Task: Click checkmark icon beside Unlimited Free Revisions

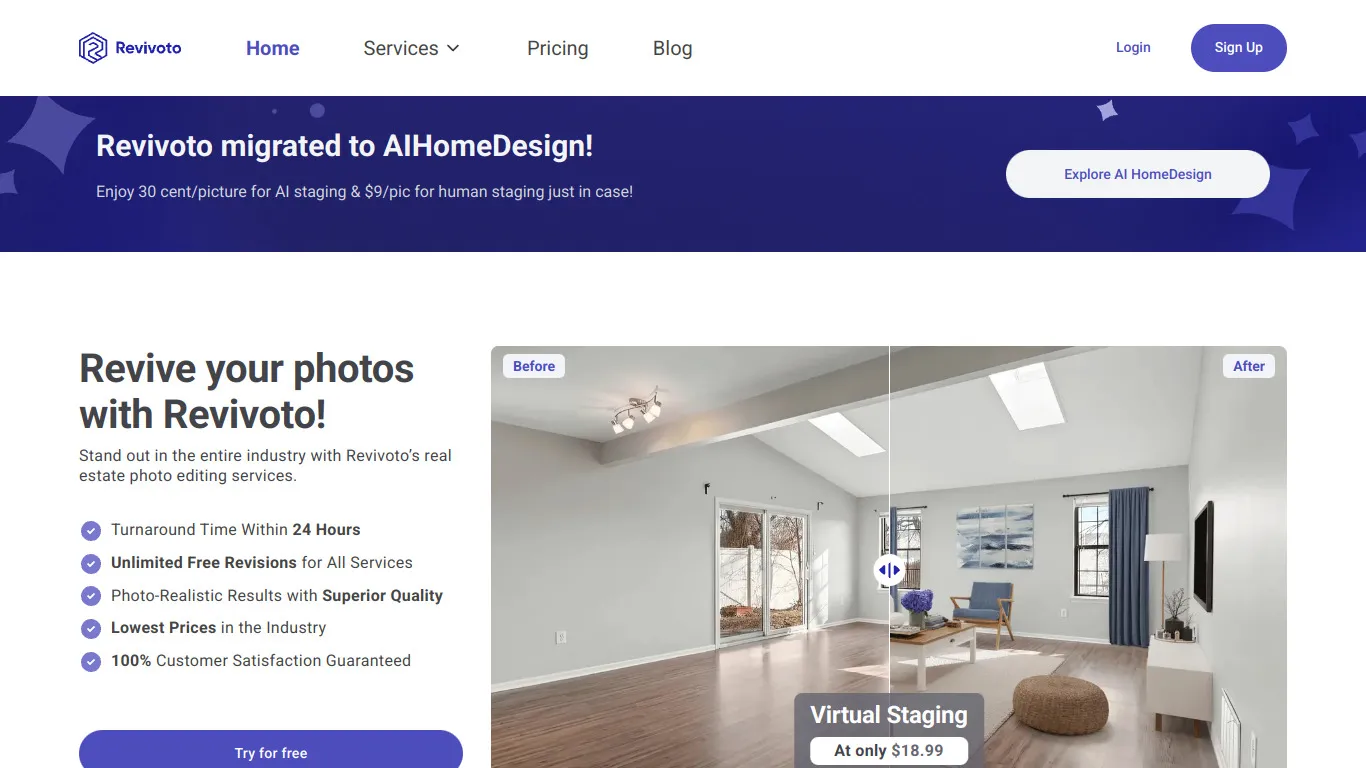Action: click(91, 563)
